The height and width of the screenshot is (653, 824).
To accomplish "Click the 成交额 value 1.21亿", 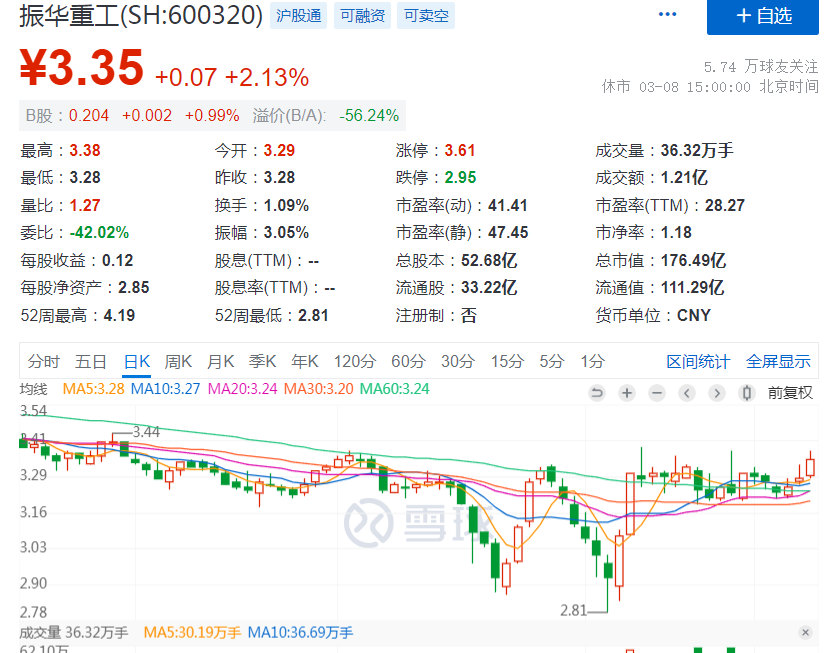I will pyautogui.click(x=684, y=177).
